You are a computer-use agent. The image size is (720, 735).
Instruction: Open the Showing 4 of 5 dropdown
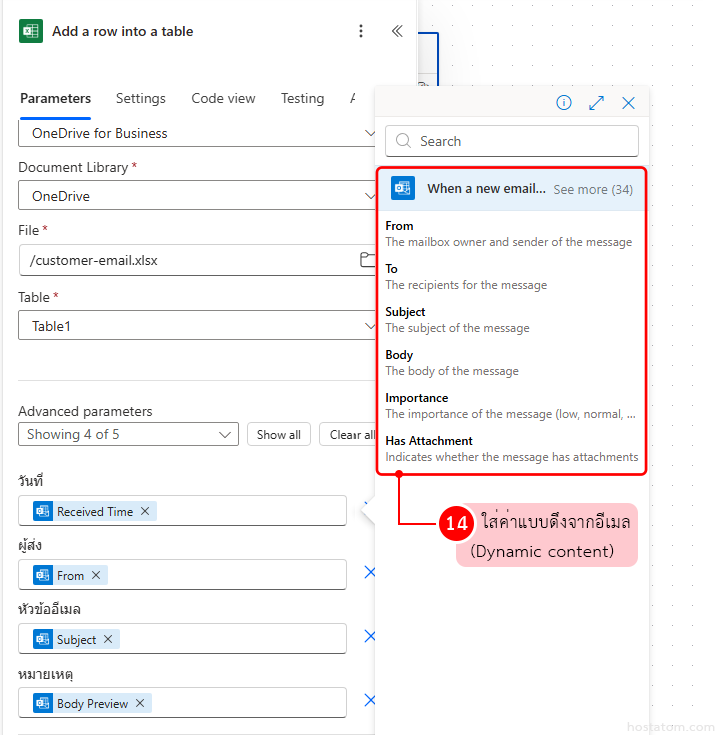coord(128,434)
